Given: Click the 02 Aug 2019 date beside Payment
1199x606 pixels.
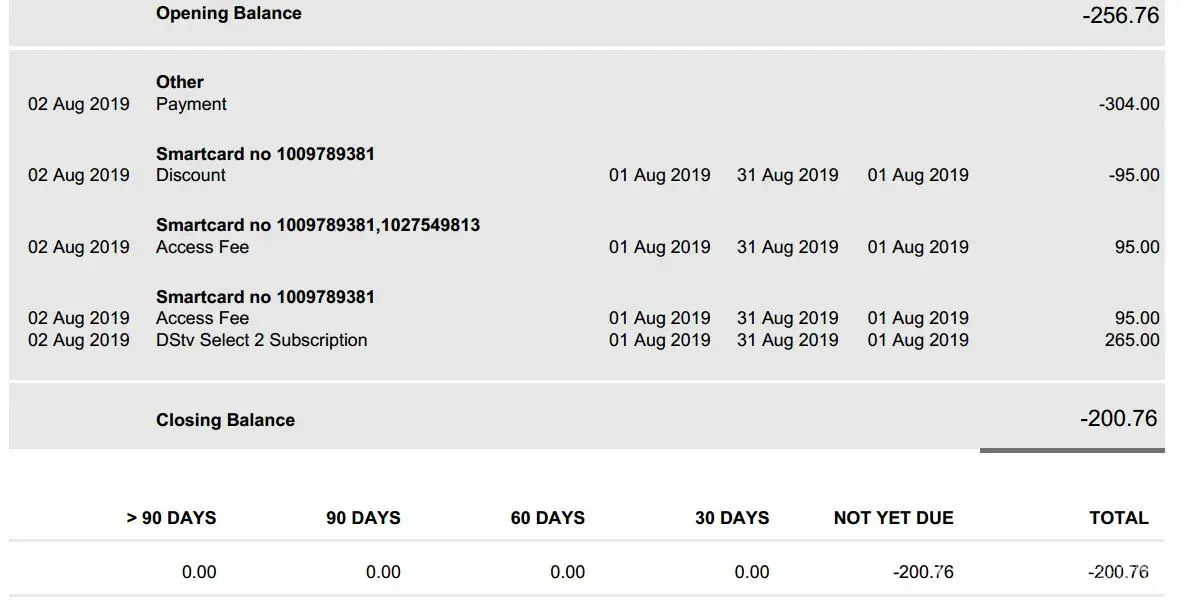Looking at the screenshot, I should pyautogui.click(x=78, y=104).
